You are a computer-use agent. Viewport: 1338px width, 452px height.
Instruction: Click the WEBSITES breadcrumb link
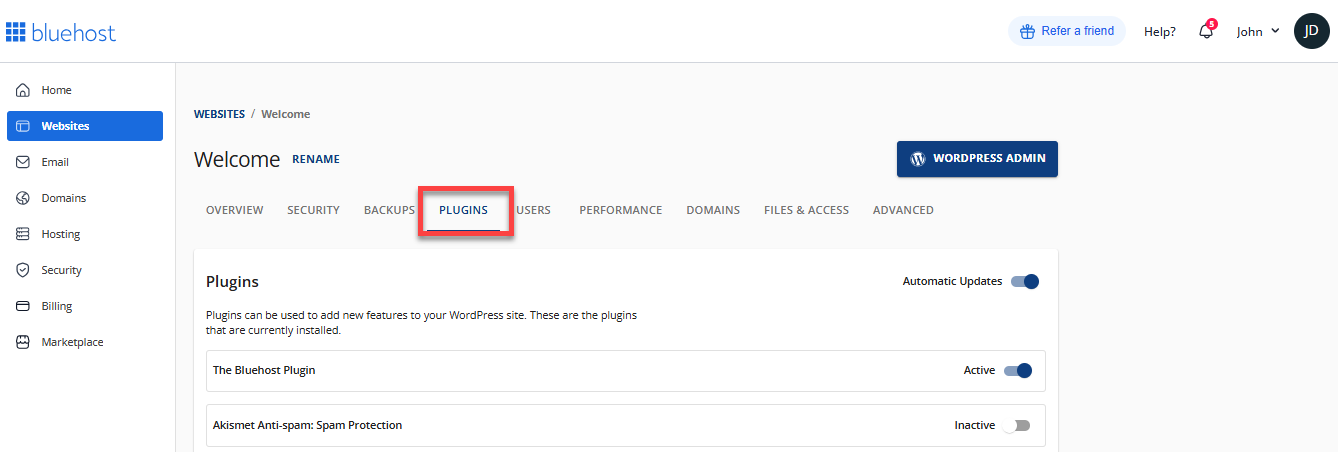click(219, 114)
